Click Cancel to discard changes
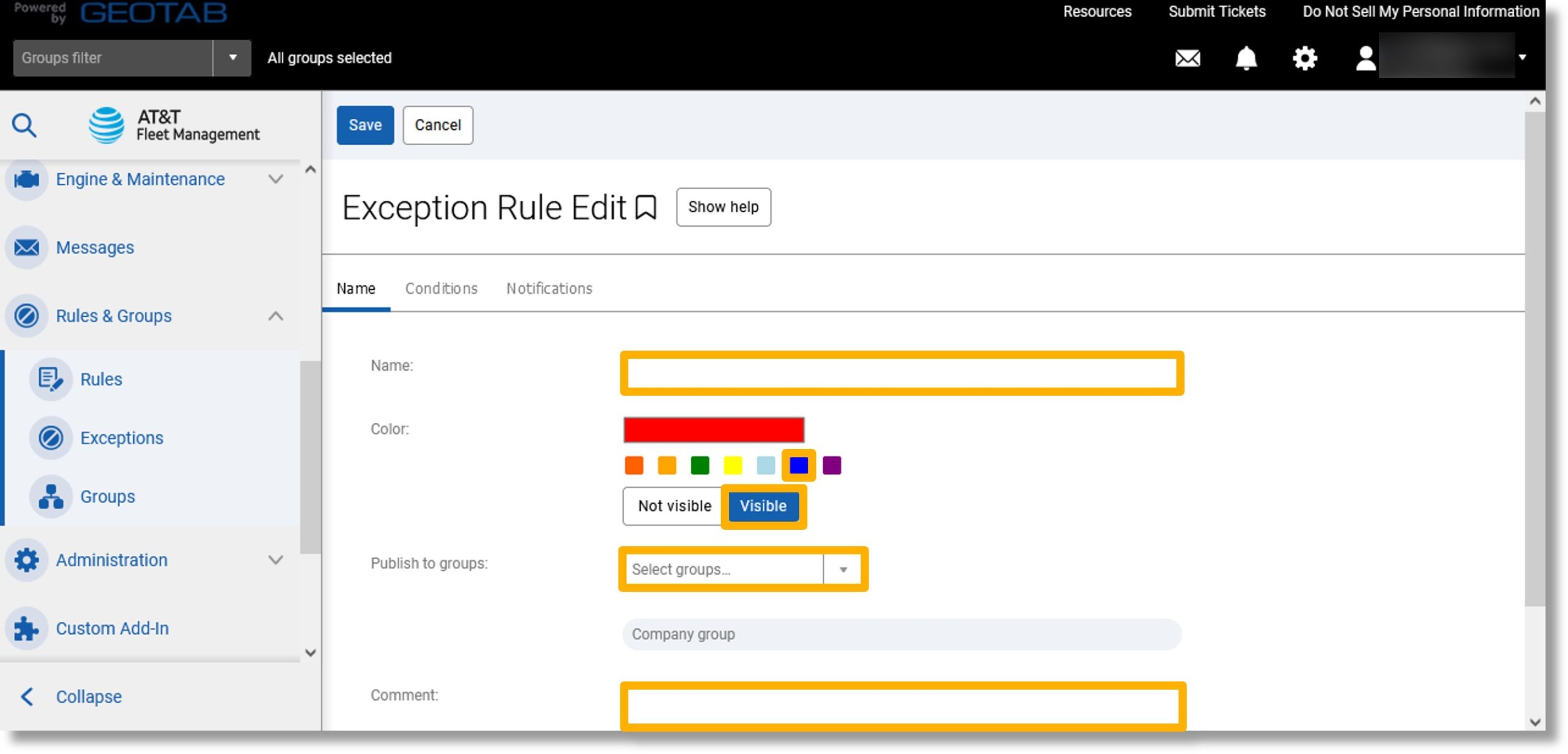This screenshot has width=1568, height=754. coord(438,124)
